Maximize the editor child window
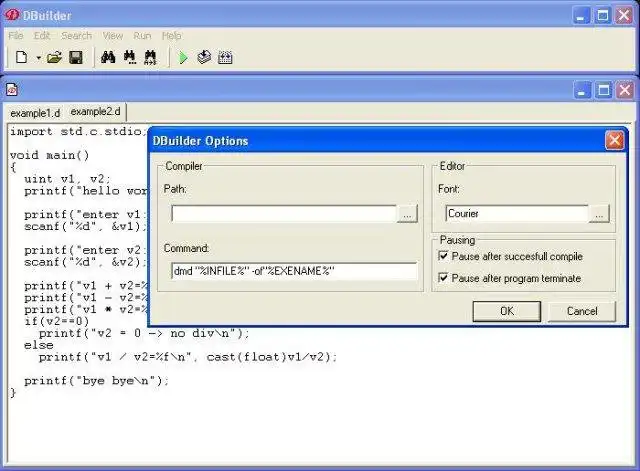640x471 pixels. tap(604, 90)
